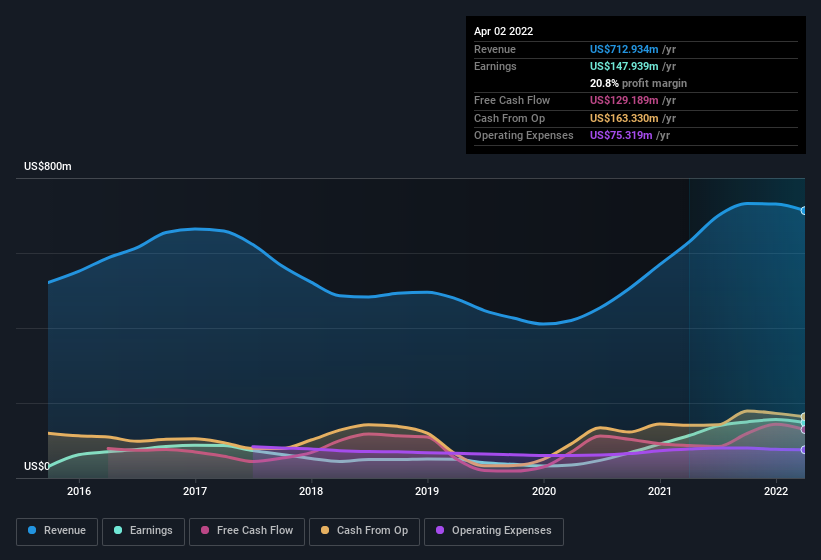Click the Cash From Op tooltip label

coord(509,118)
